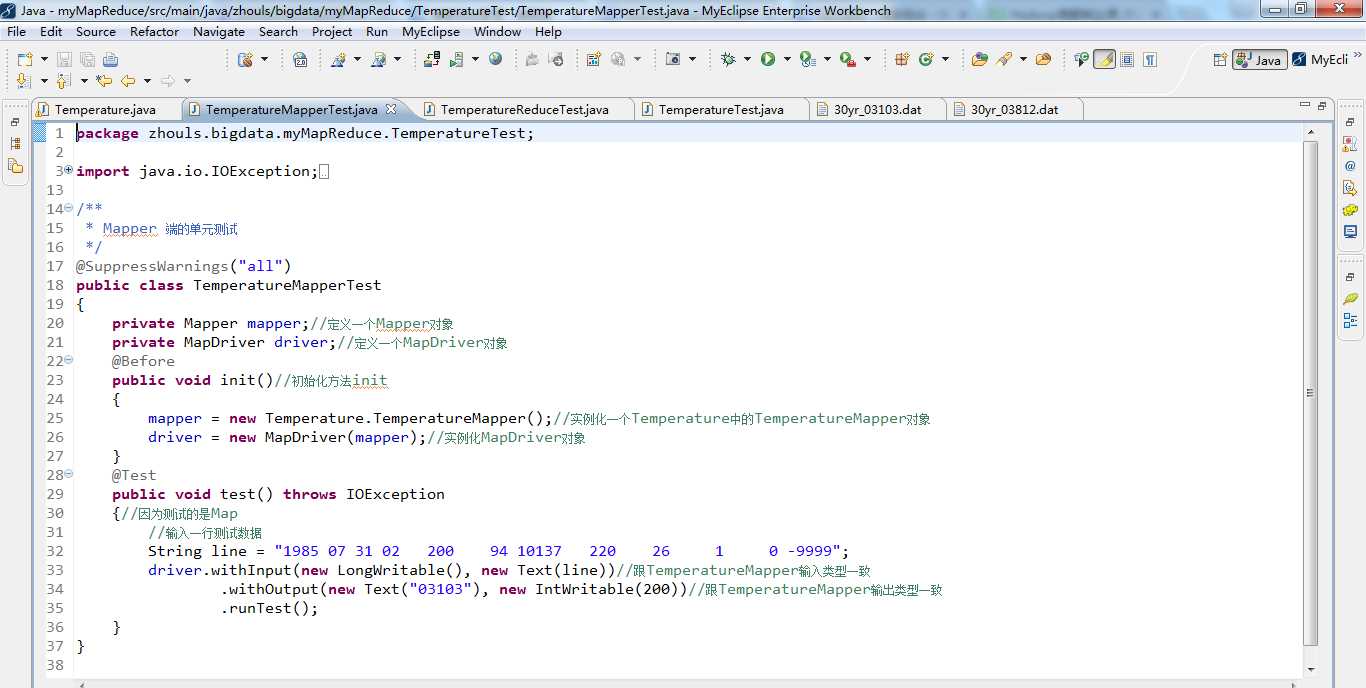
Task: Click the Open Perspective icon
Action: pyautogui.click(x=1219, y=60)
